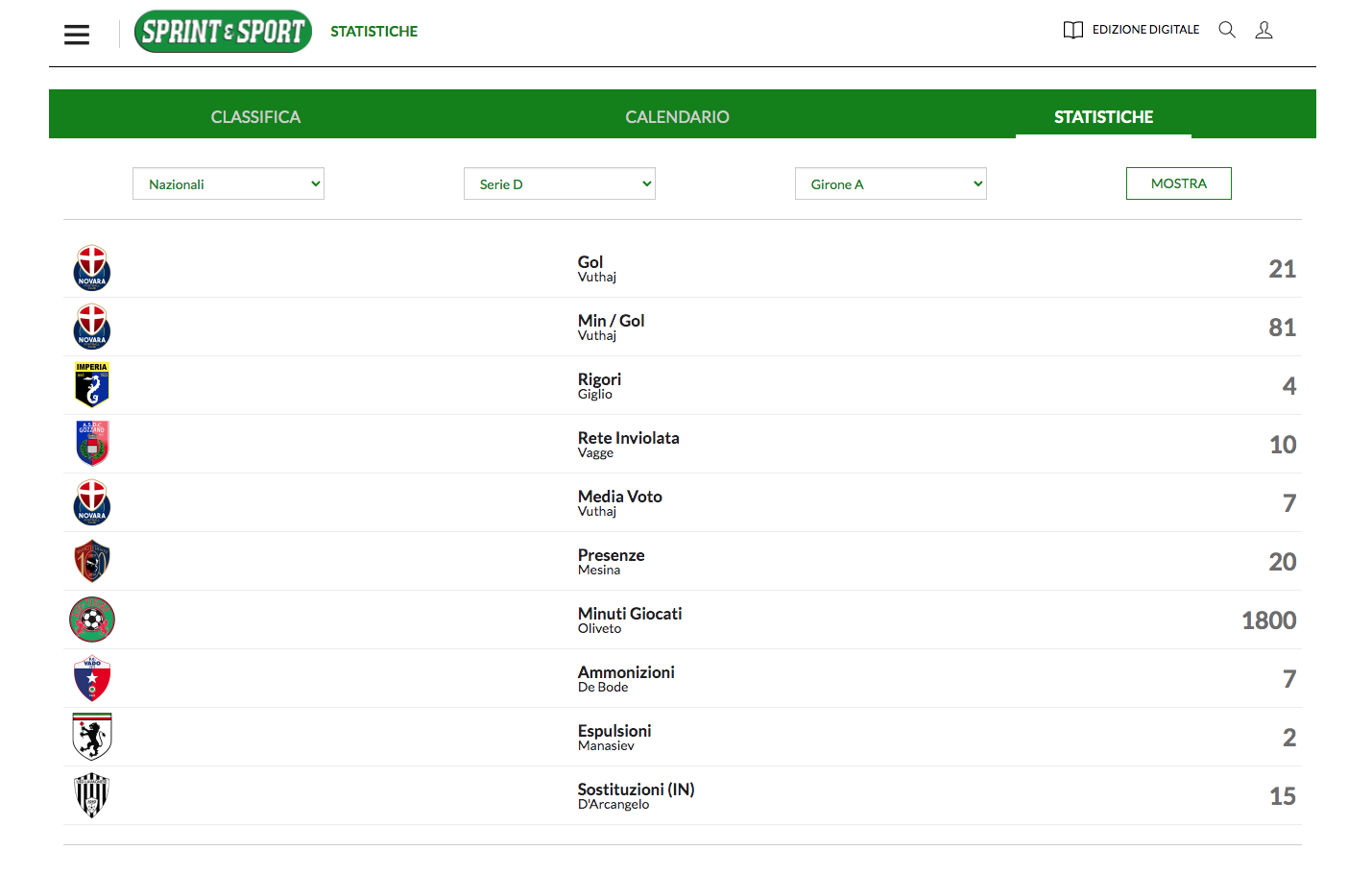Click the Statistiche header link
The width and height of the screenshot is (1372, 875).
[373, 32]
